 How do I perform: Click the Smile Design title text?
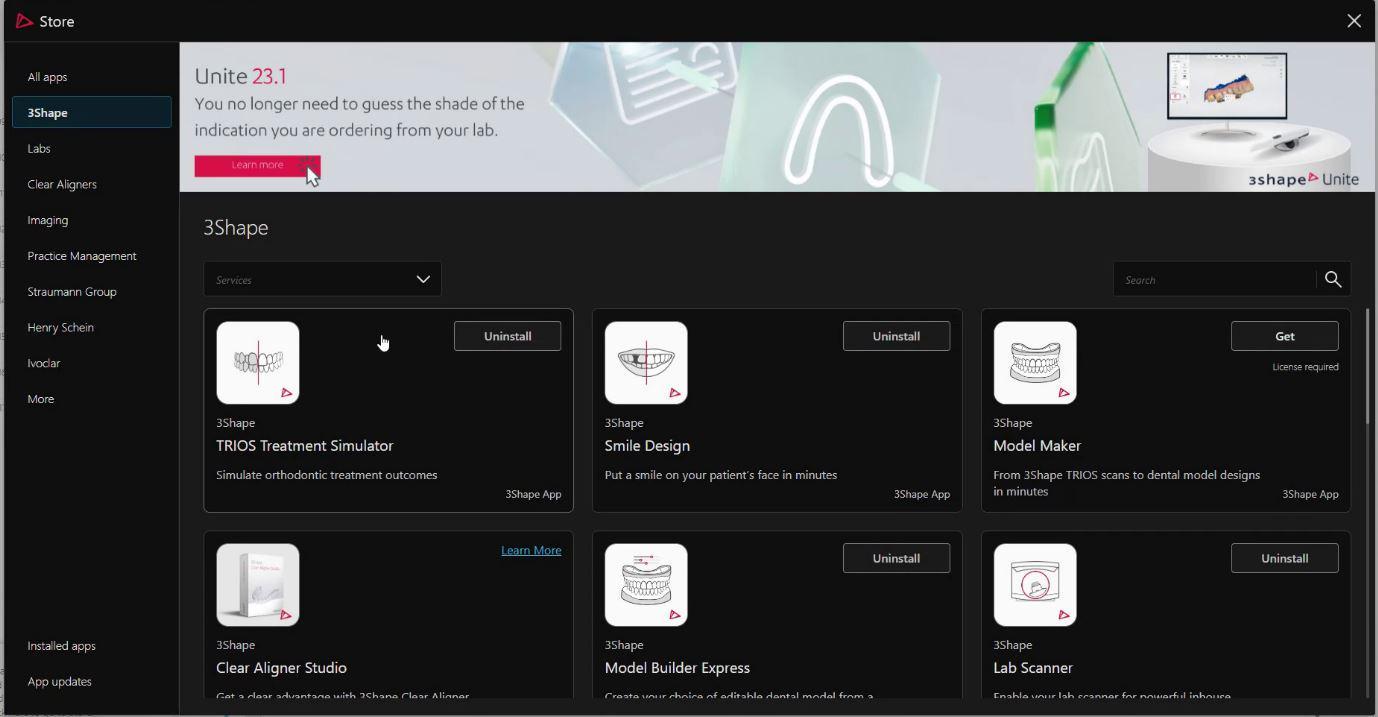tap(647, 446)
